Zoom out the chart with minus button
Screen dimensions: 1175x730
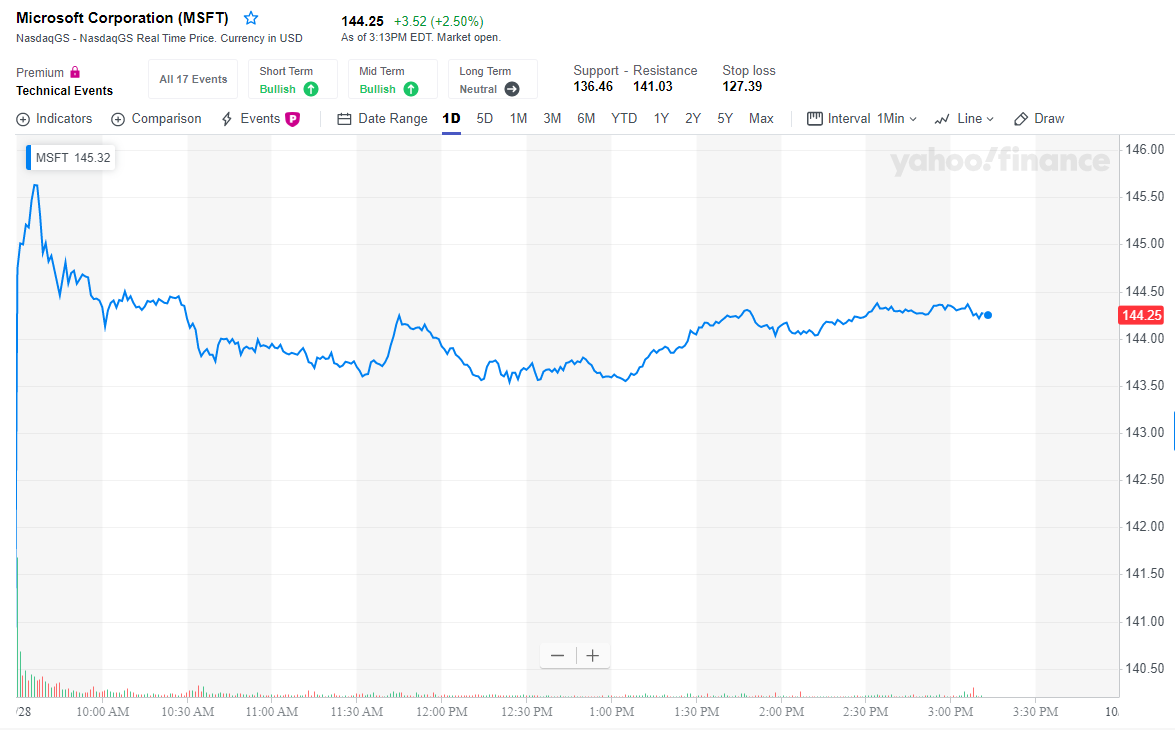557,656
